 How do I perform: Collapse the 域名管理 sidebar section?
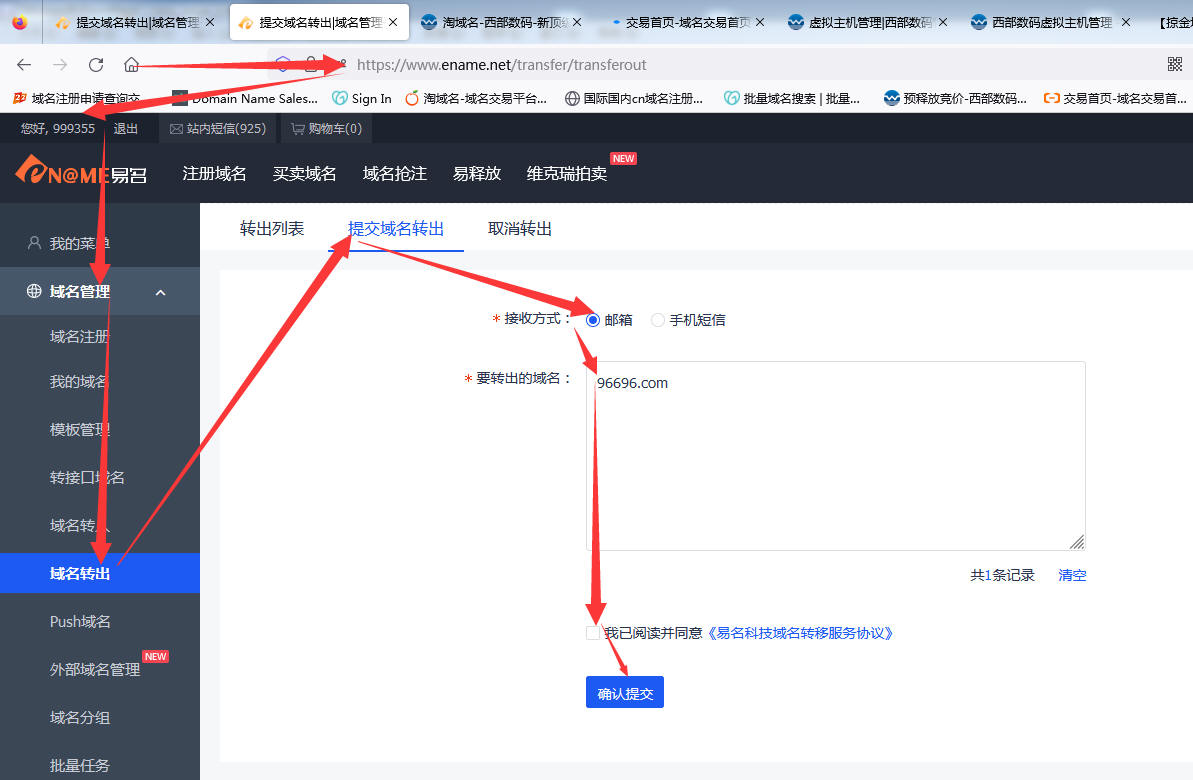tap(161, 292)
